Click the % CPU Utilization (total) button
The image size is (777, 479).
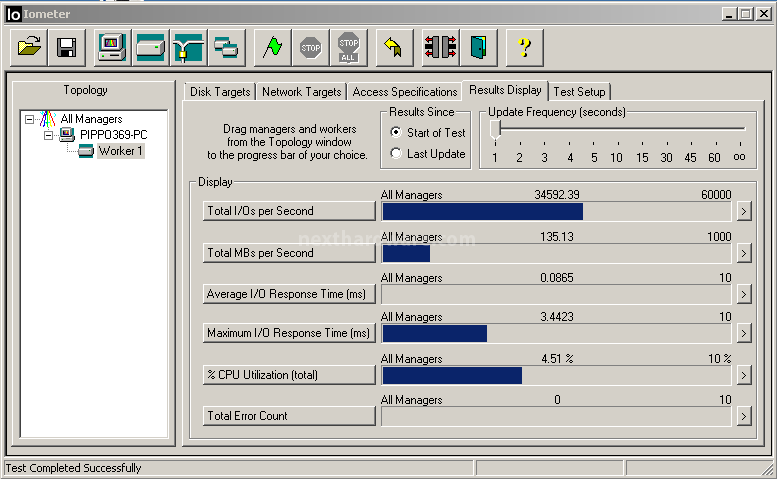click(x=289, y=374)
